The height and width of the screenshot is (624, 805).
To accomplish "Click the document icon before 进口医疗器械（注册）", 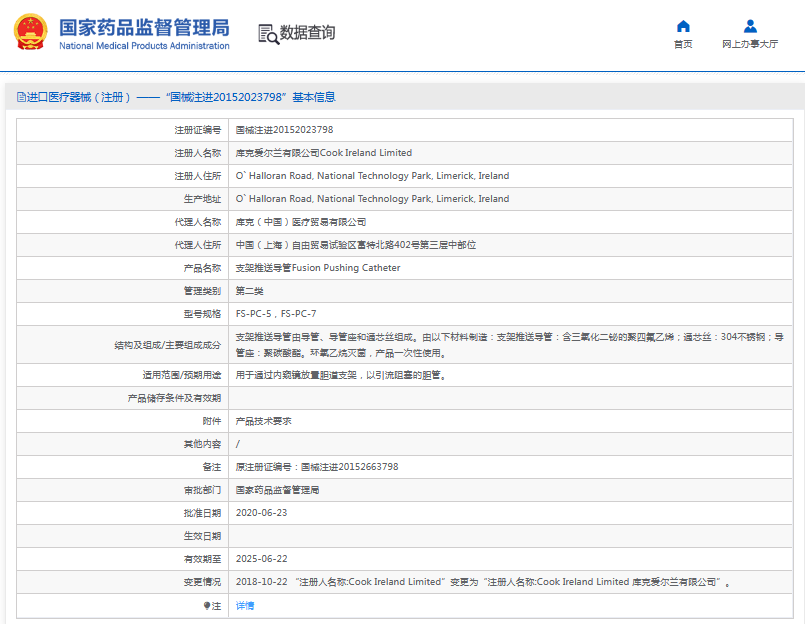I will [22, 96].
